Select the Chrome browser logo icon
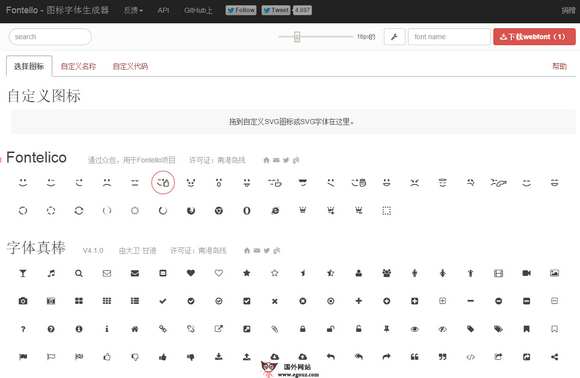The width and height of the screenshot is (580, 378). (219, 210)
